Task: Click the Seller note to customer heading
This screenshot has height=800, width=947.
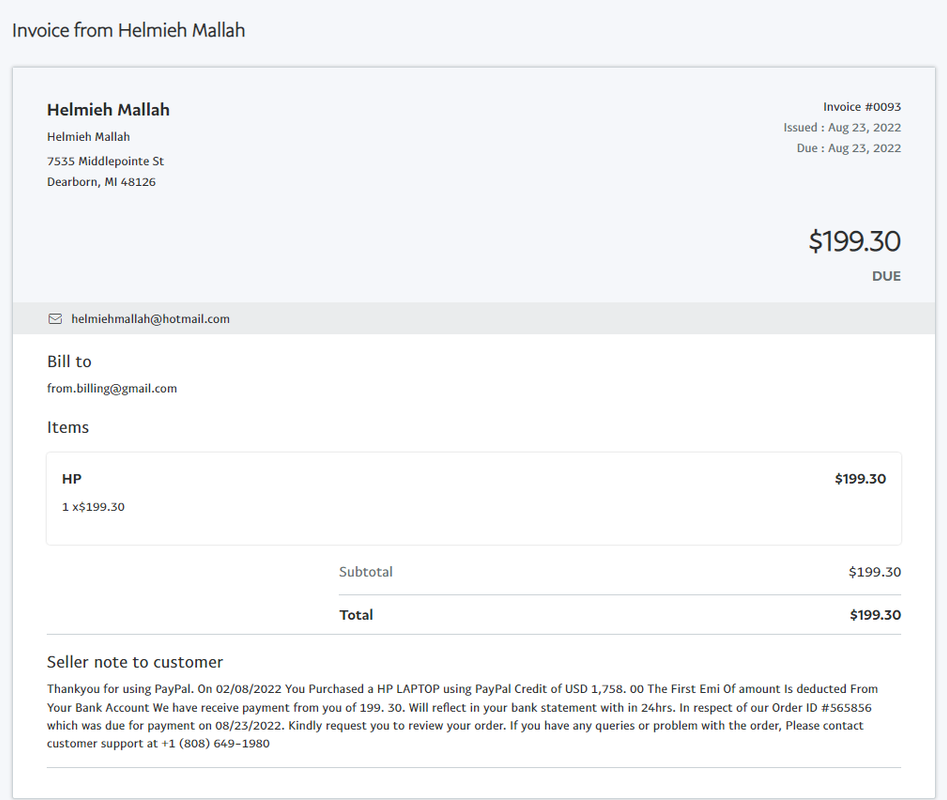Action: (x=135, y=662)
